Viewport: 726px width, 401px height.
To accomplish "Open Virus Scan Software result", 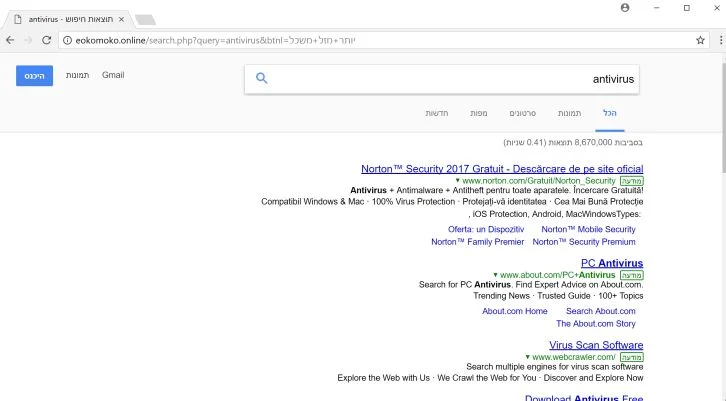I will point(596,345).
